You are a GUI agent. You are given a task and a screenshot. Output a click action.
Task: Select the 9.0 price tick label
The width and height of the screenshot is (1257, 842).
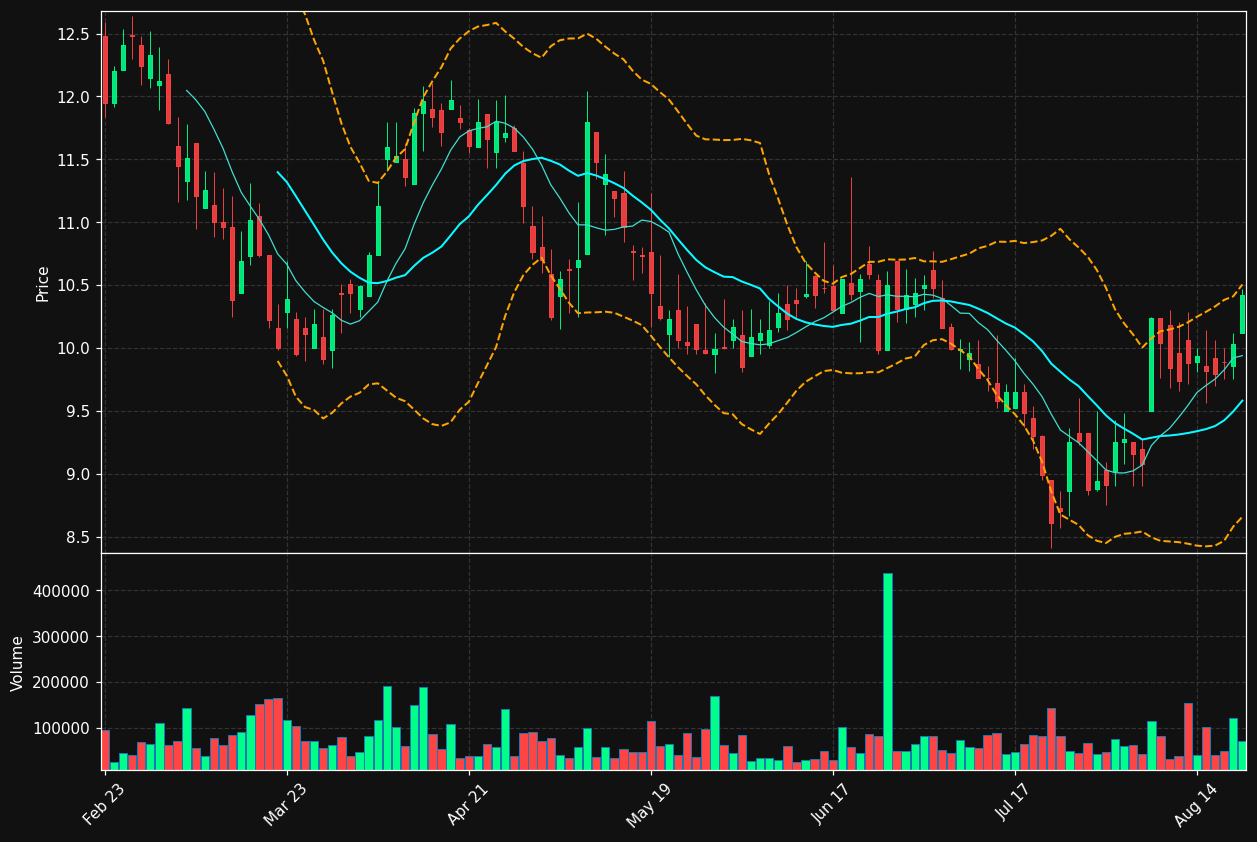(77, 475)
